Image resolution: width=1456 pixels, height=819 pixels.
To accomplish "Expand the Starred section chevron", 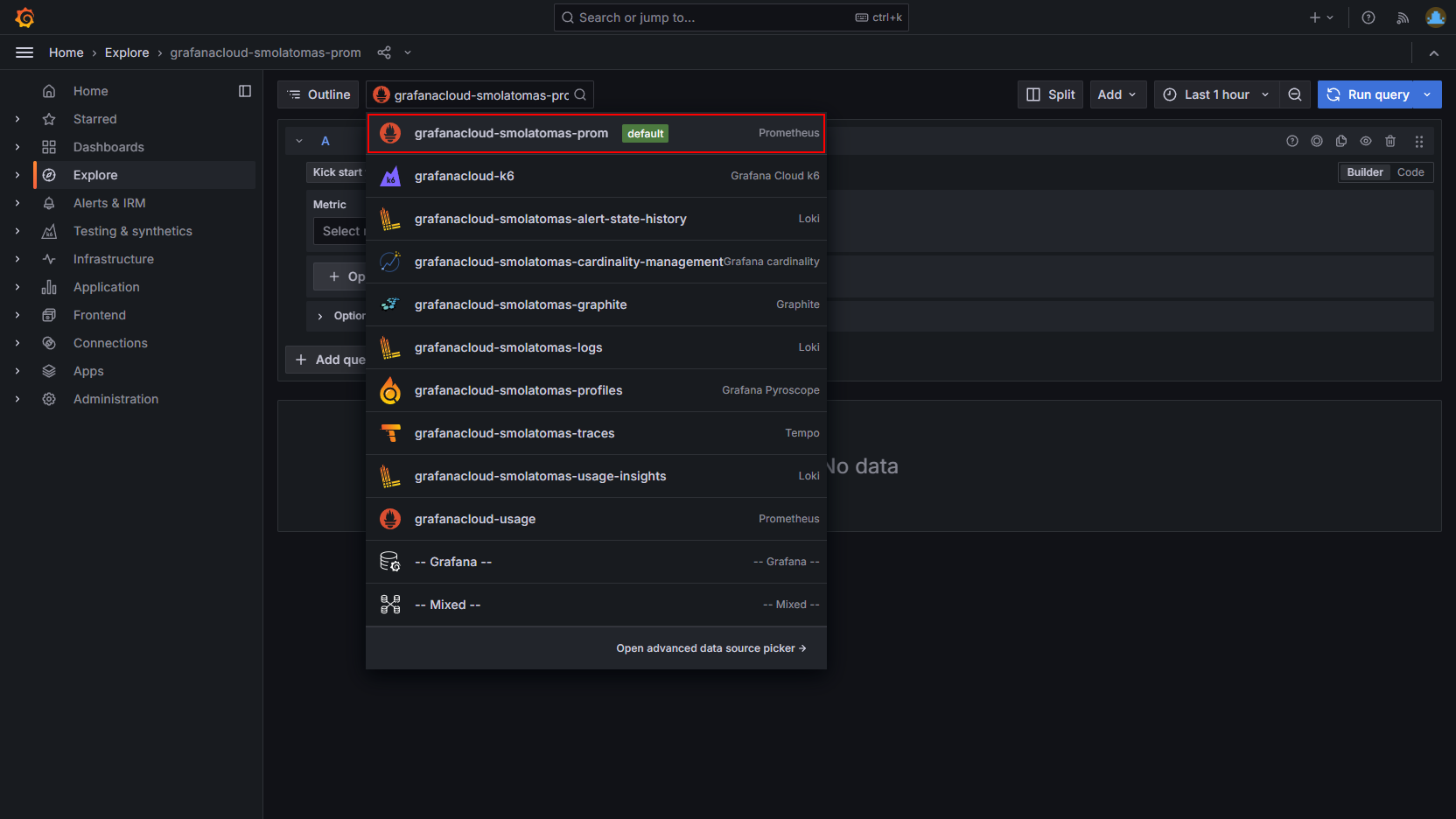I will click(17, 119).
